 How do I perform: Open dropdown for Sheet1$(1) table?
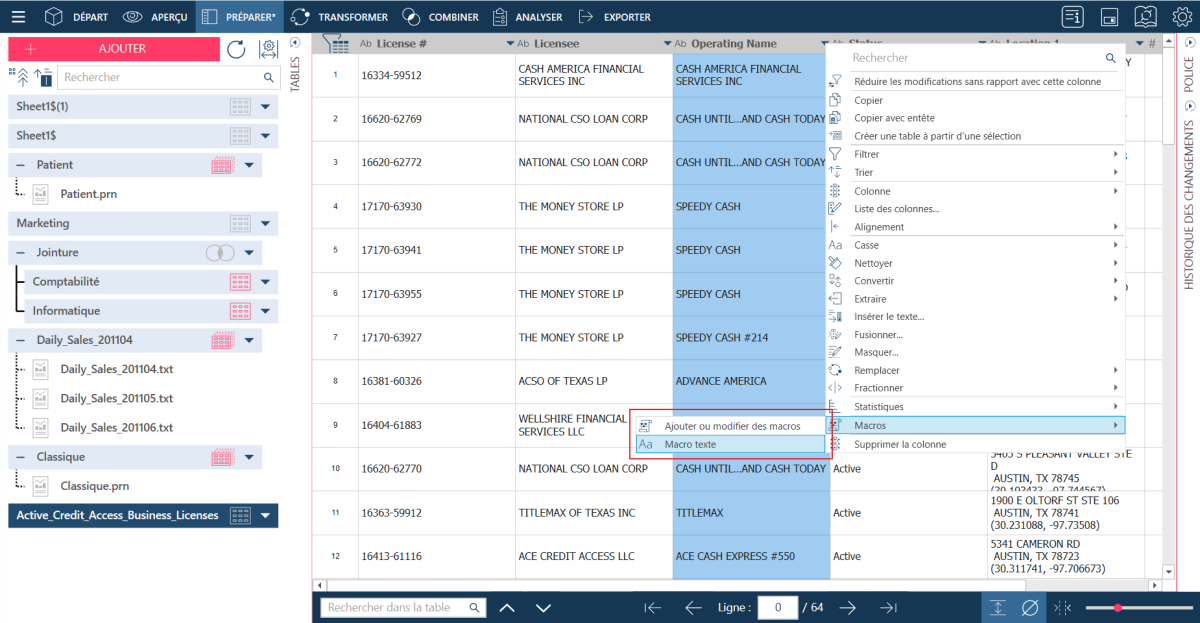pos(265,106)
